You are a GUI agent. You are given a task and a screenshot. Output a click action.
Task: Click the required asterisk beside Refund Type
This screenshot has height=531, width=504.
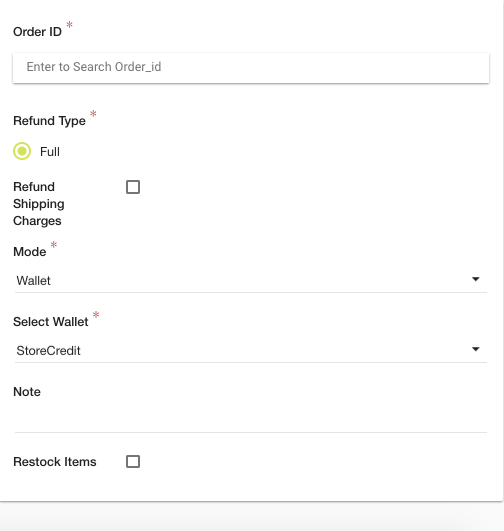click(93, 114)
